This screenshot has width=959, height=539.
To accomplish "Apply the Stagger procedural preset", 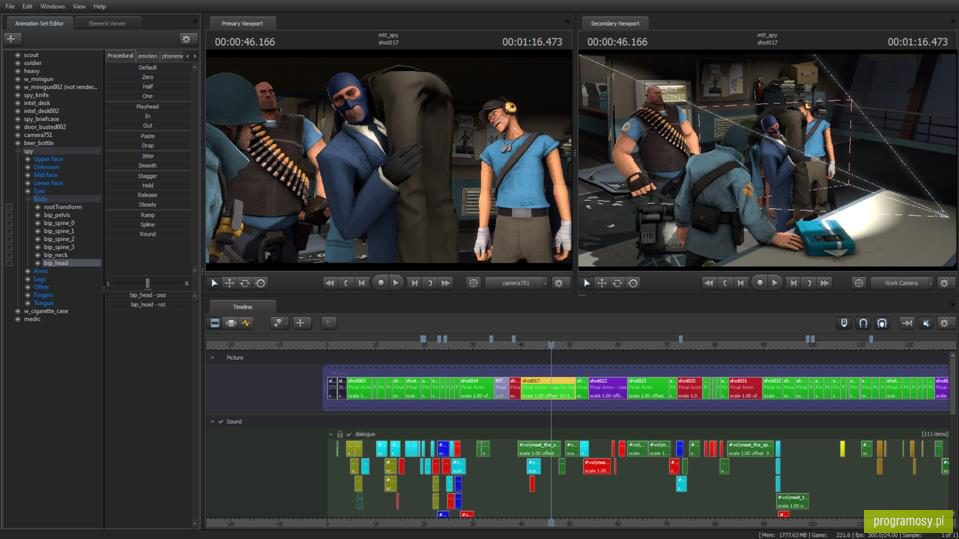I will (147, 176).
